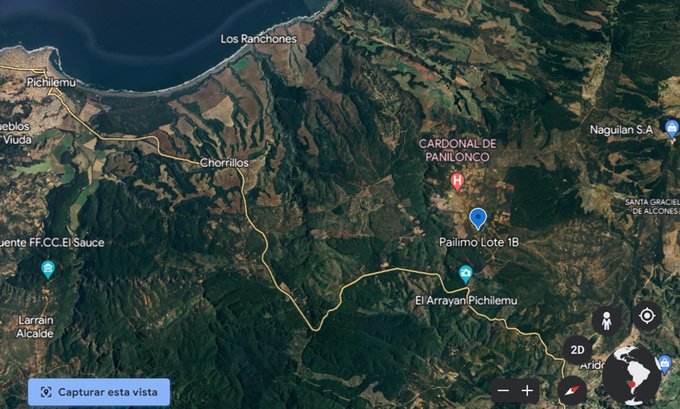Zoom in with the plus button
Viewport: 680px width, 409px height.
tap(527, 391)
